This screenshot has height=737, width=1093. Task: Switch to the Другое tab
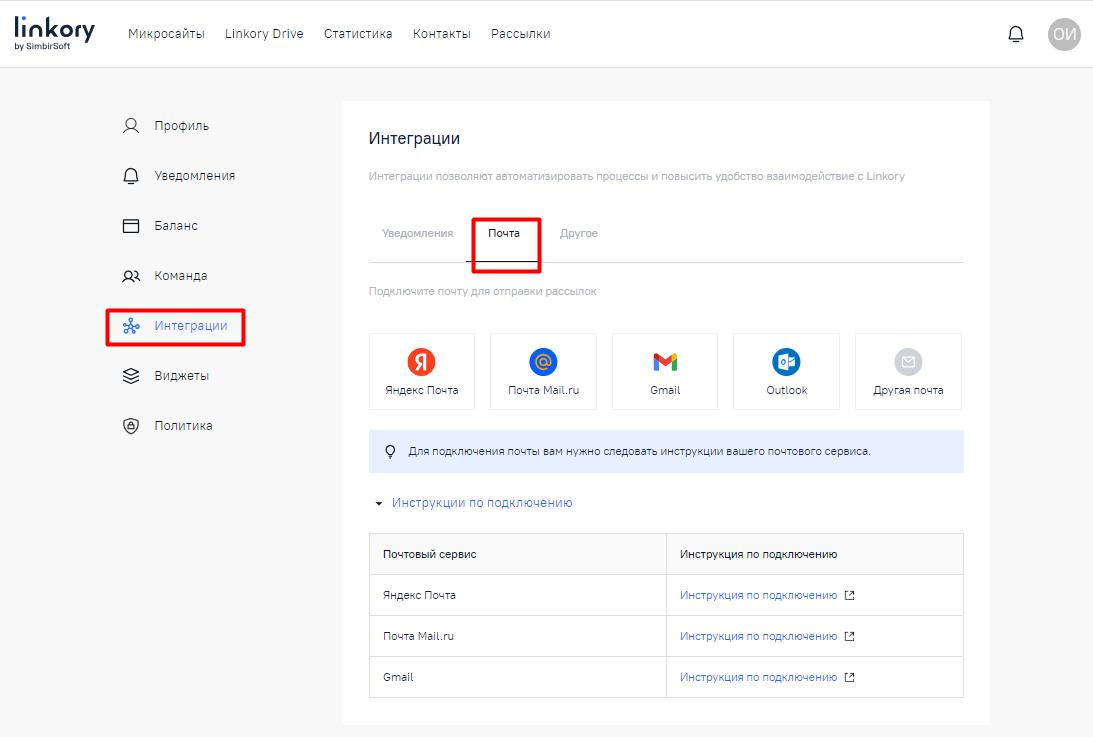(578, 233)
